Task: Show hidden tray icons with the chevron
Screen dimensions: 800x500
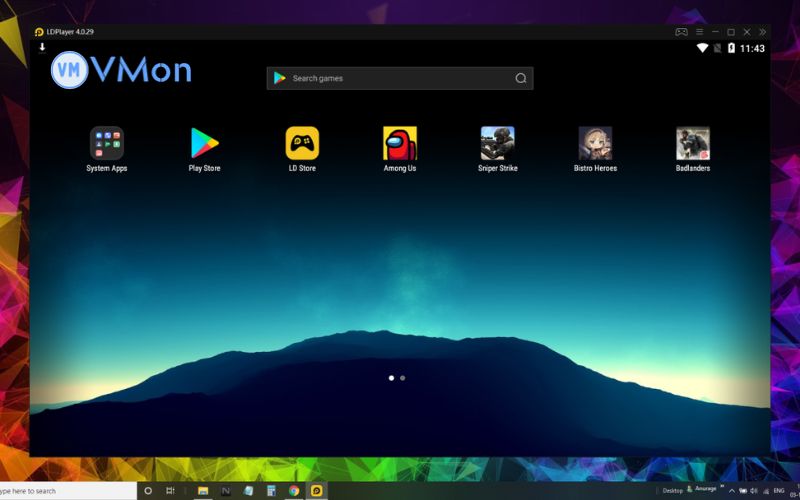Action: click(732, 491)
